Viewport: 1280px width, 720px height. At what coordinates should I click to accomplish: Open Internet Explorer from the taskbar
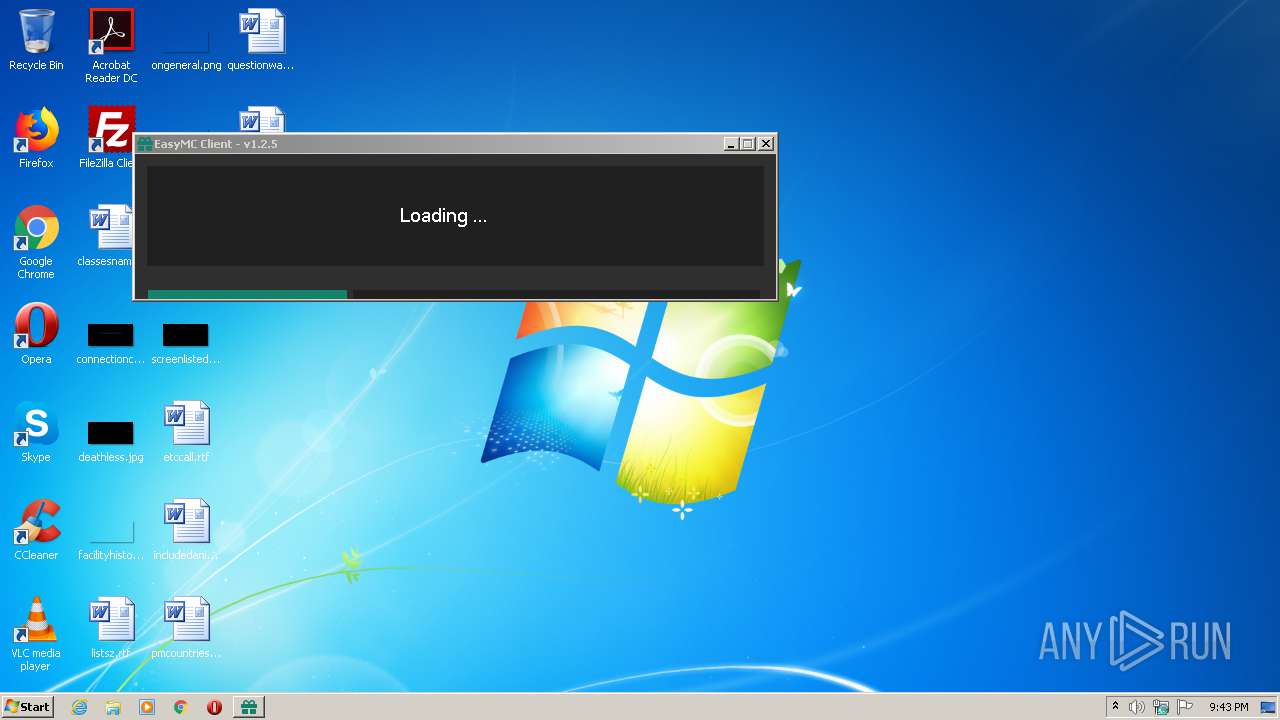click(x=80, y=707)
